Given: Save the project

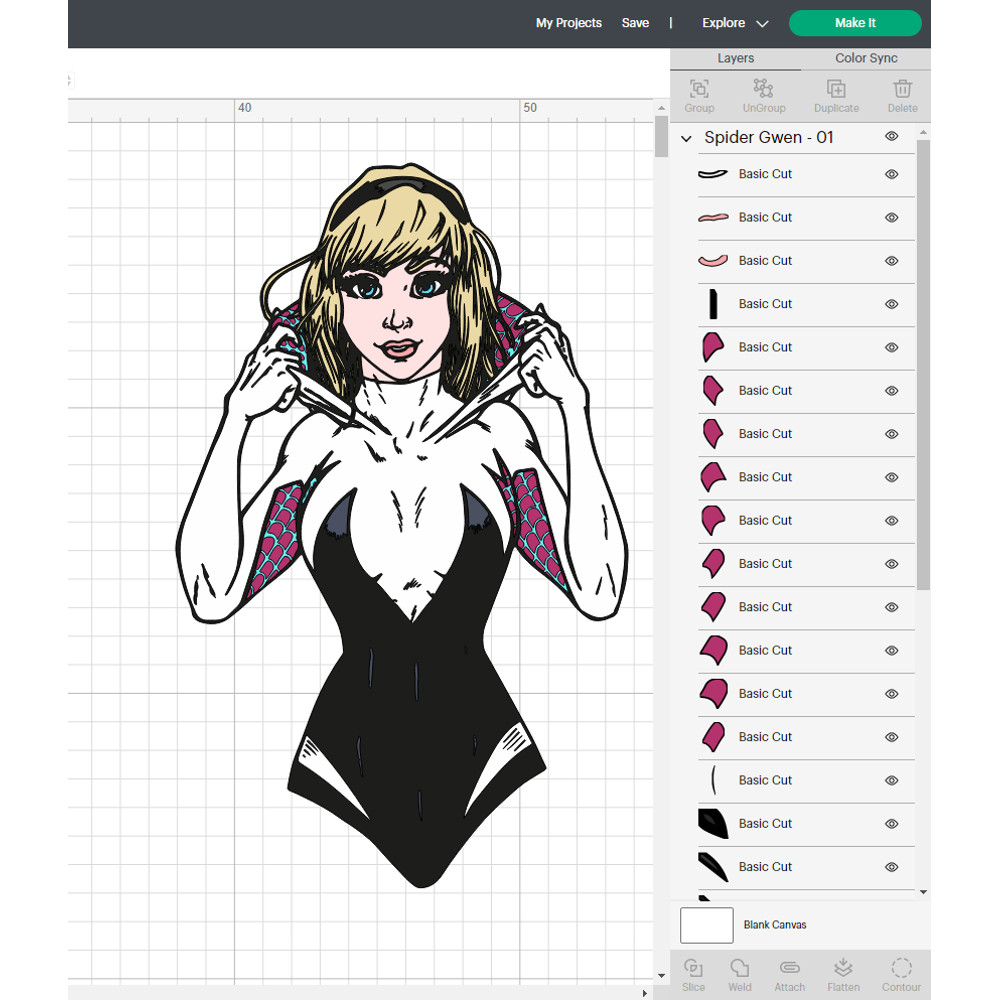Looking at the screenshot, I should tap(635, 22).
